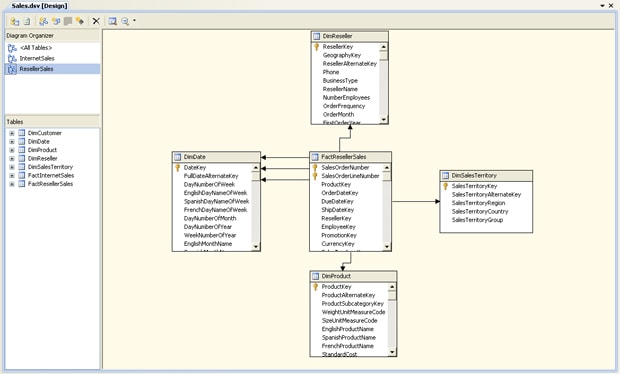Select DimCustomer label in Tables pane
The height and width of the screenshot is (374, 620).
pos(45,133)
